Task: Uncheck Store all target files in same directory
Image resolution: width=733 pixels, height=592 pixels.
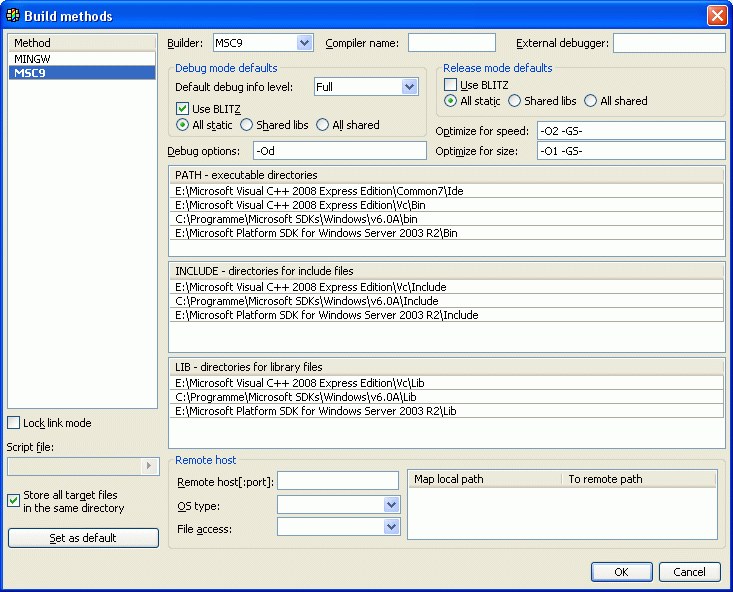Action: (14, 501)
